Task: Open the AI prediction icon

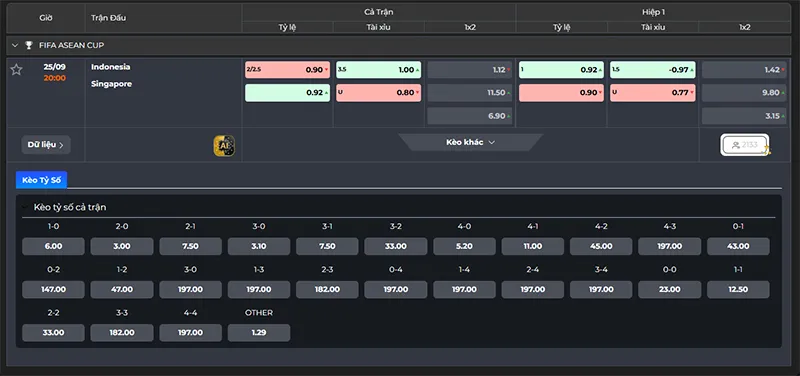Action: click(224, 145)
